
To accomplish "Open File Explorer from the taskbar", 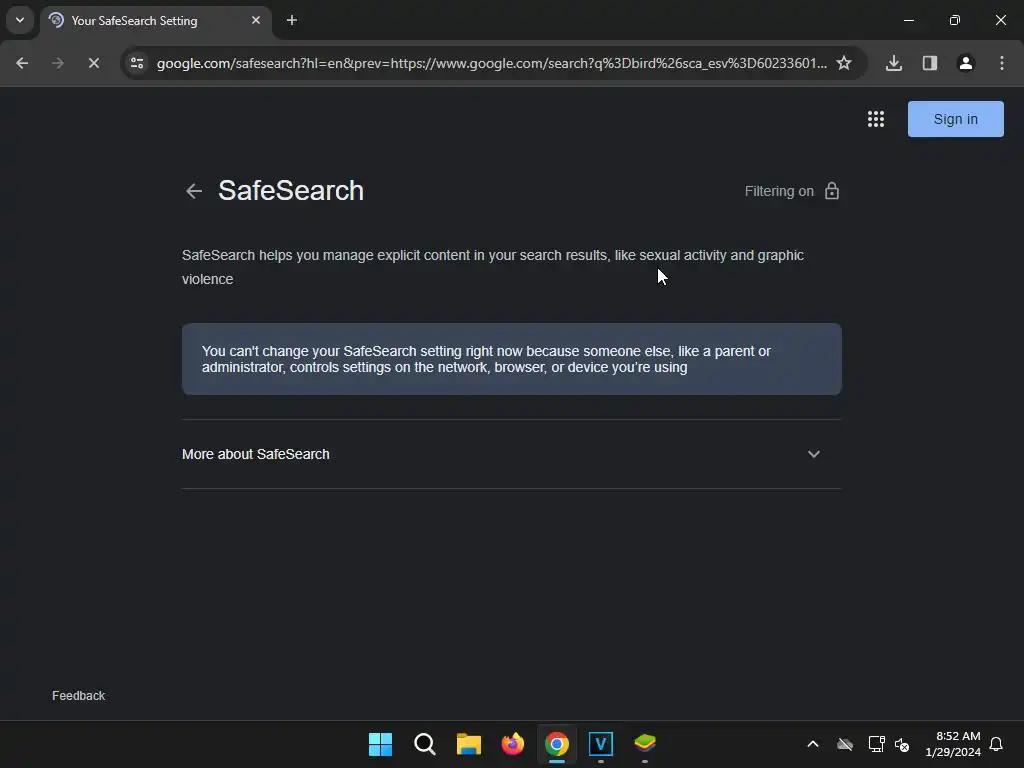I will [468, 744].
